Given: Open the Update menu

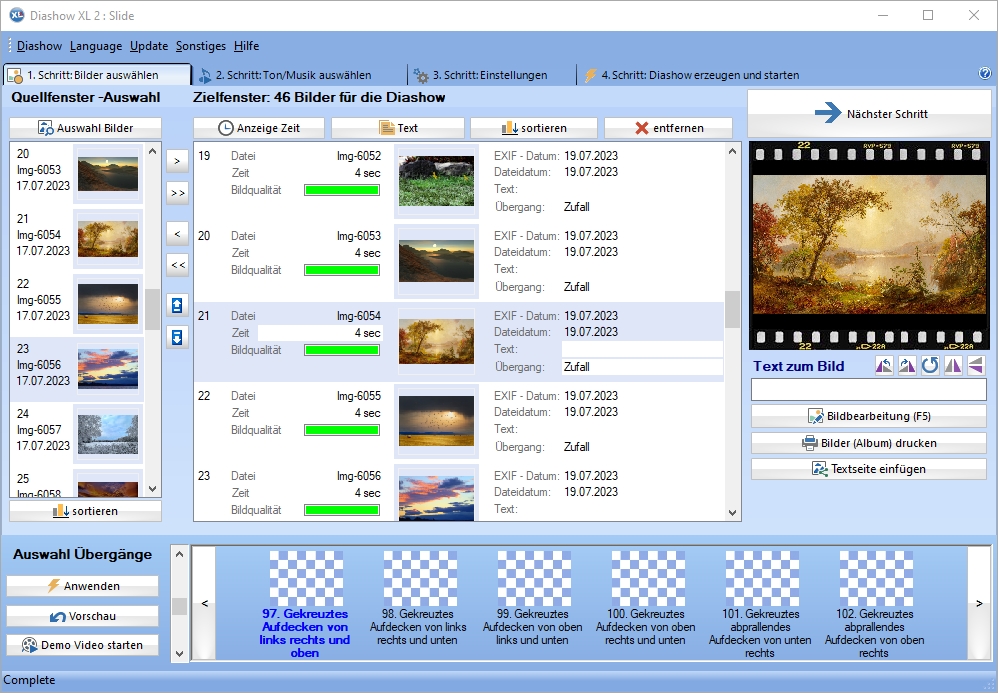Looking at the screenshot, I should pos(149,46).
